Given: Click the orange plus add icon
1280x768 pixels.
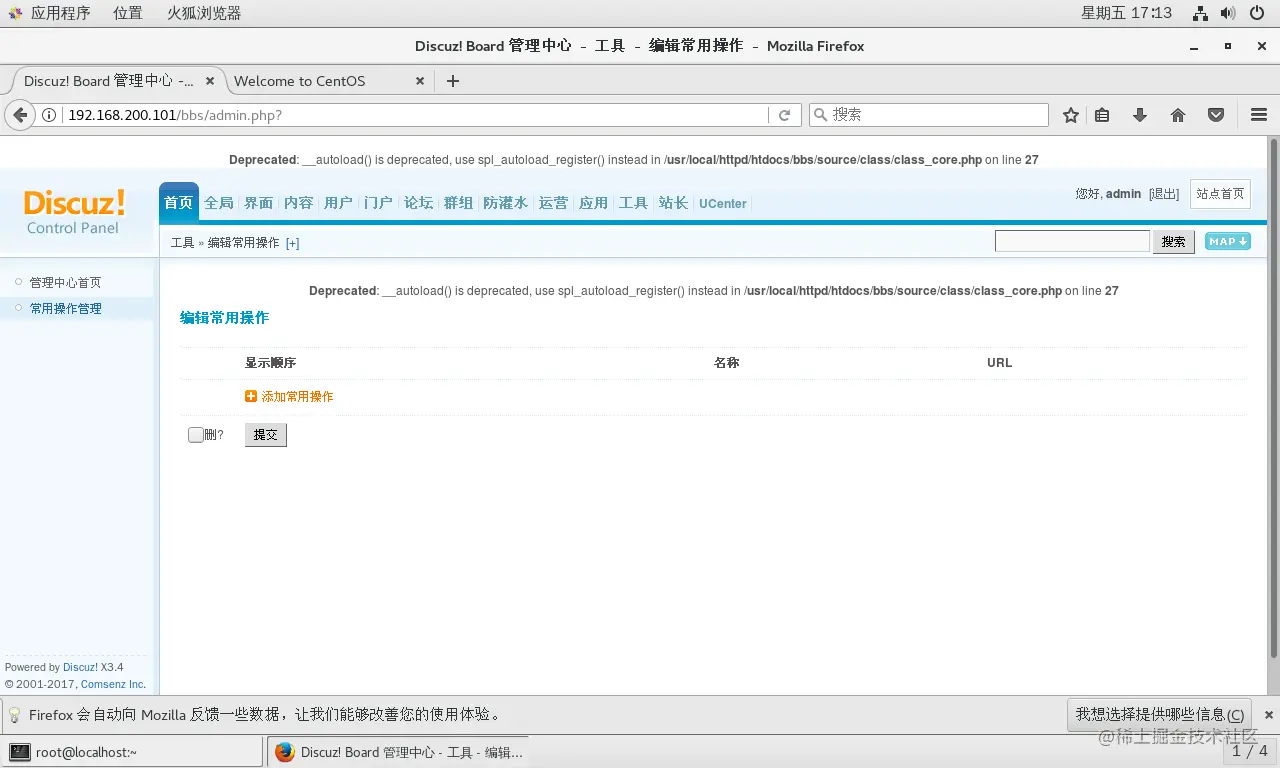Looking at the screenshot, I should tap(251, 396).
